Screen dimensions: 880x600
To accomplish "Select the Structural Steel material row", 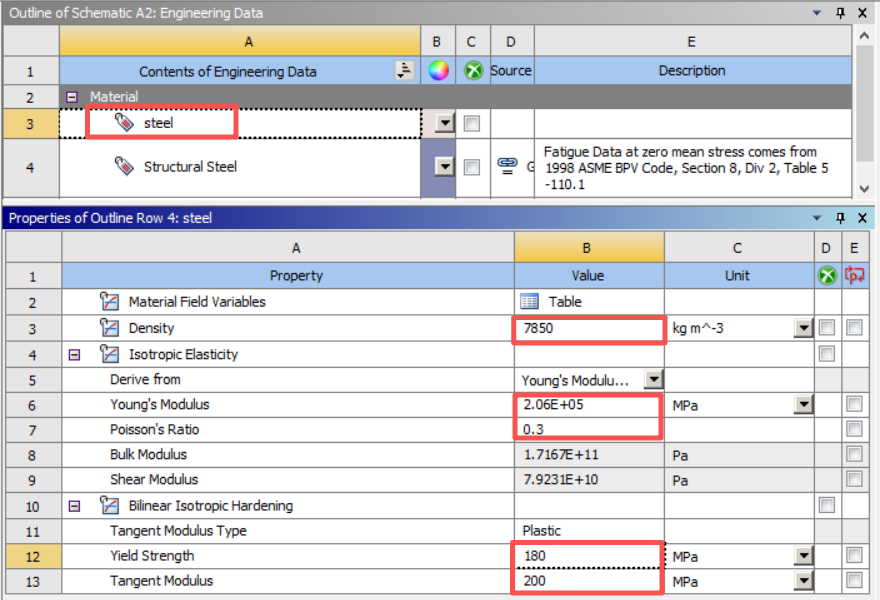I will point(240,167).
